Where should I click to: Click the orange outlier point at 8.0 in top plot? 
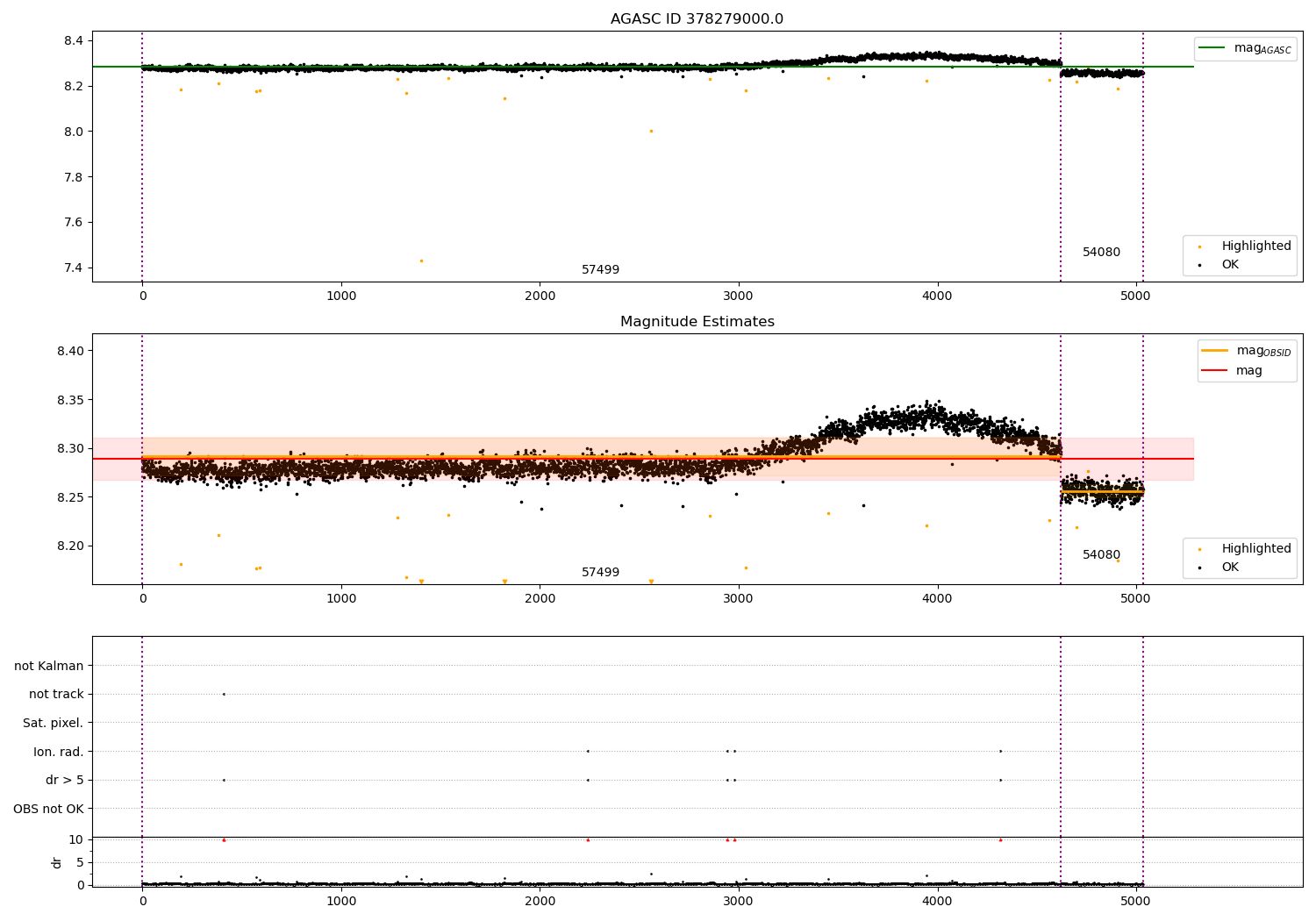click(x=651, y=131)
